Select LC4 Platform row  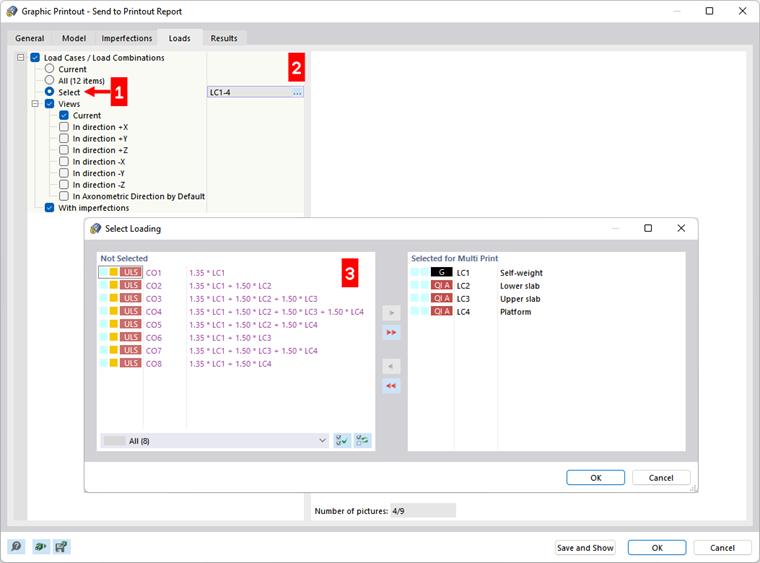click(x=547, y=312)
